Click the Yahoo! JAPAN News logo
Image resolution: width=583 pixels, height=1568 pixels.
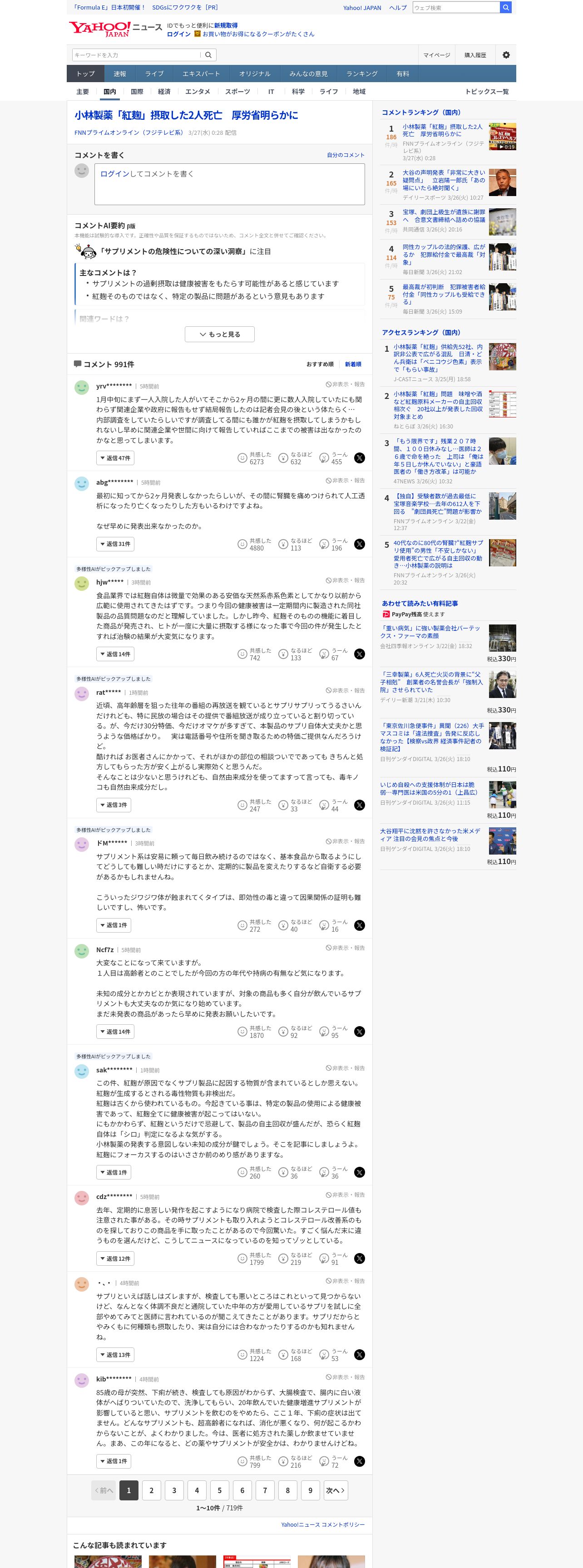pyautogui.click(x=115, y=29)
